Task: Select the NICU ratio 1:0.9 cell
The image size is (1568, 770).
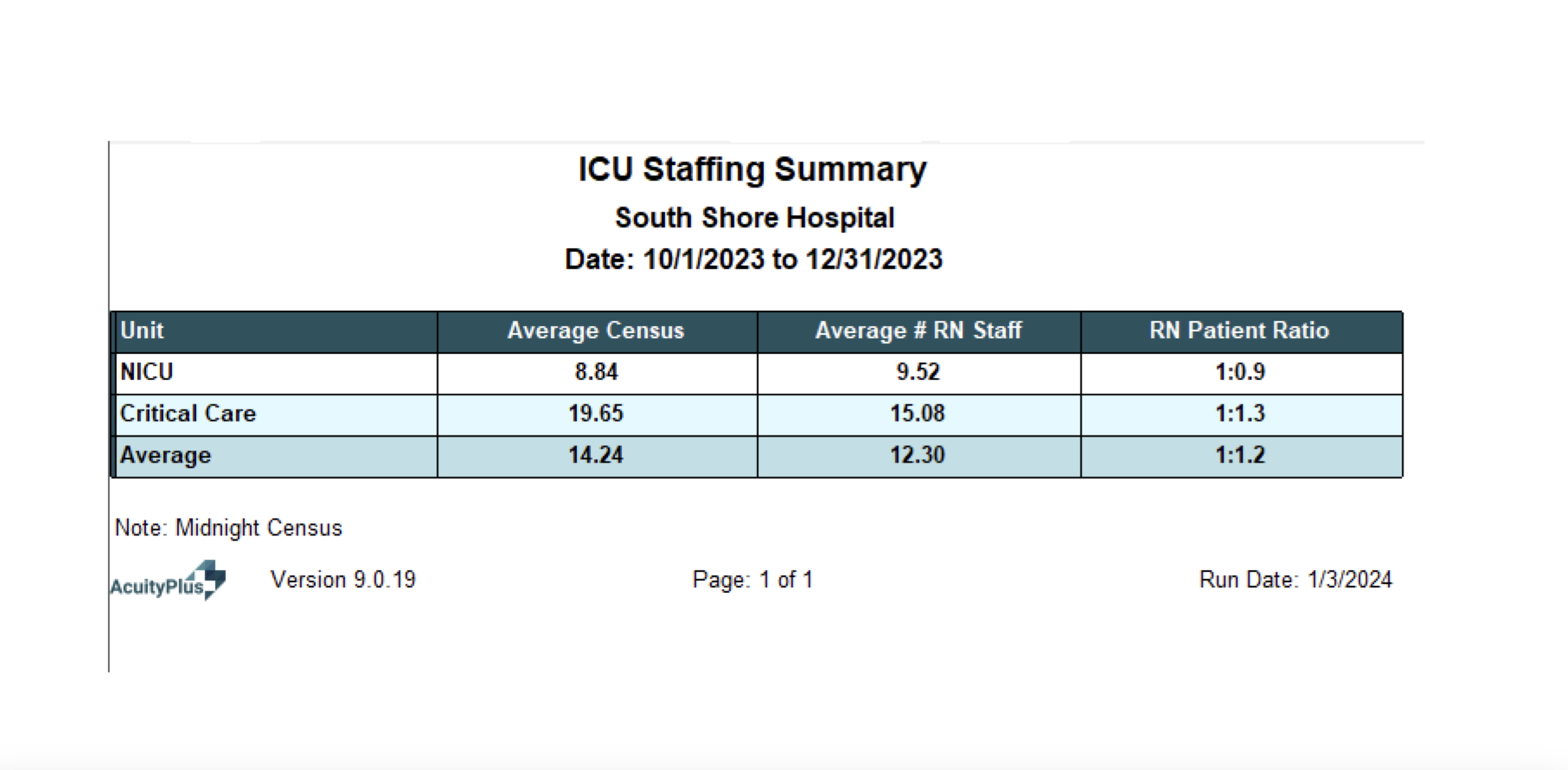Action: [x=1240, y=372]
